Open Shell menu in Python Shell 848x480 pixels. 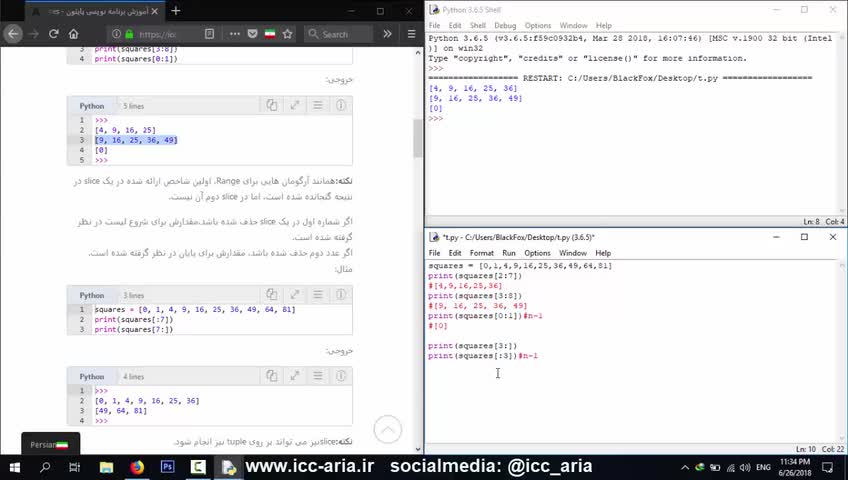[x=478, y=25]
